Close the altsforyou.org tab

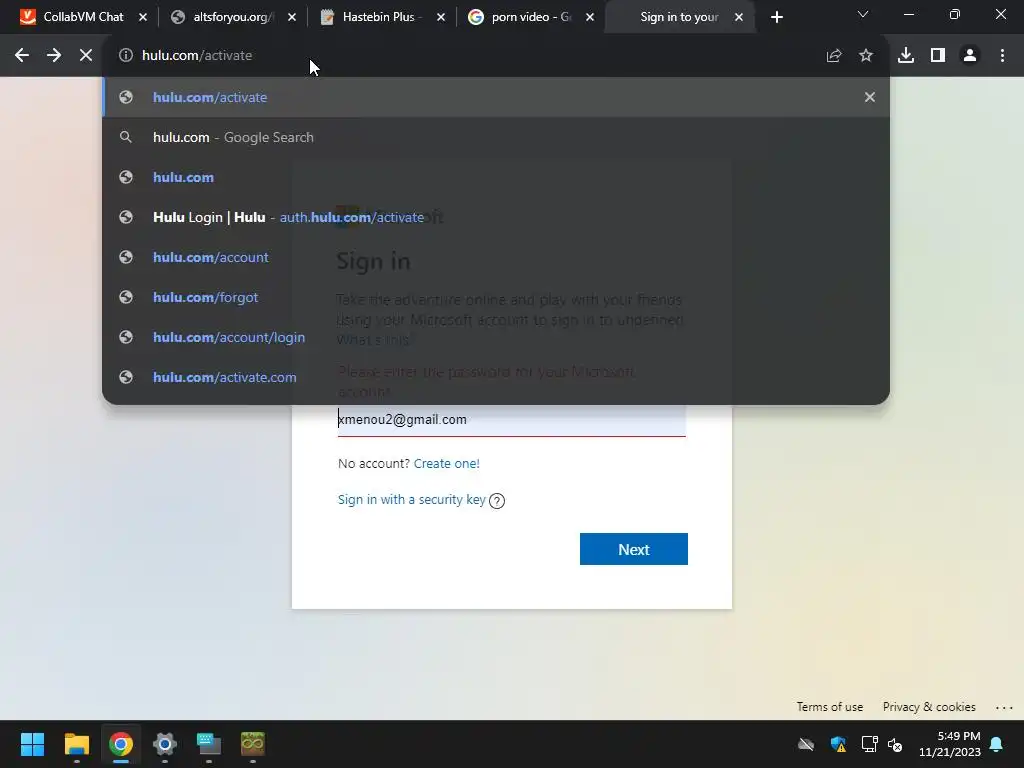point(292,17)
